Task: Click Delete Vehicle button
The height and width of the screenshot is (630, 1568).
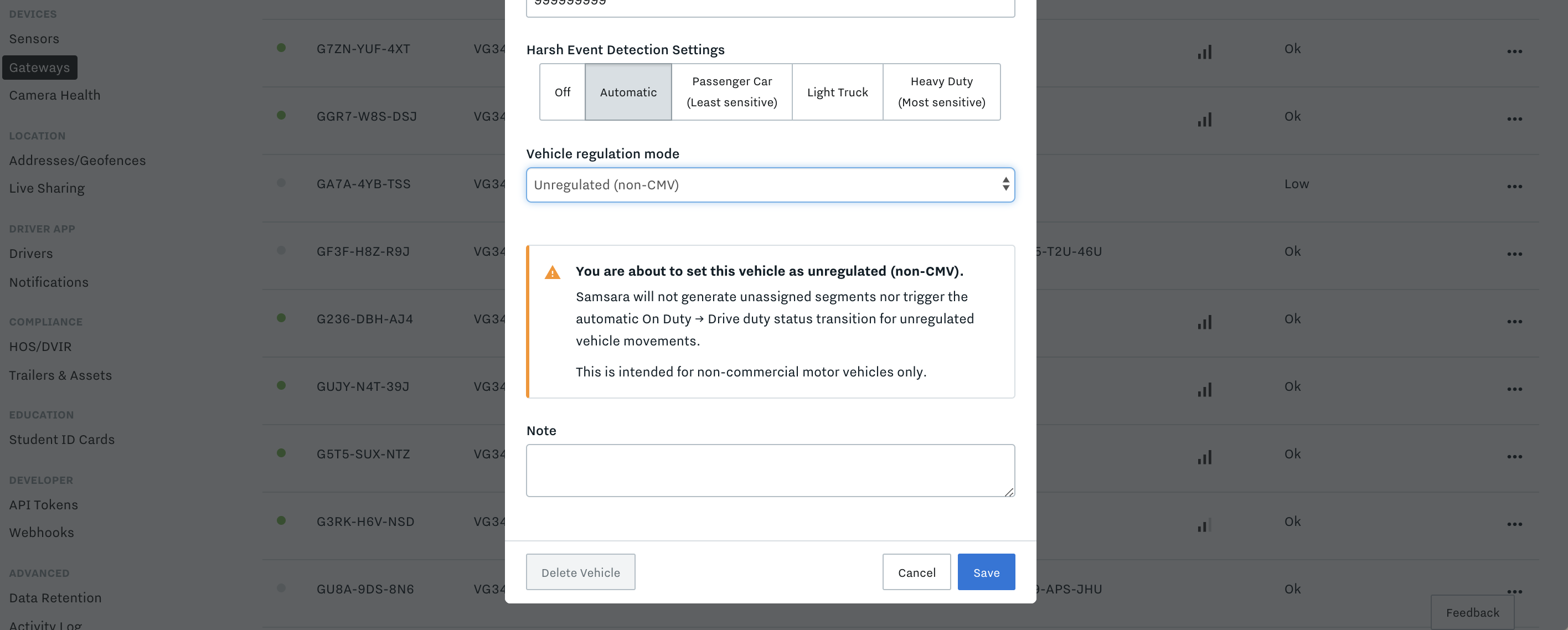Action: pos(581,572)
